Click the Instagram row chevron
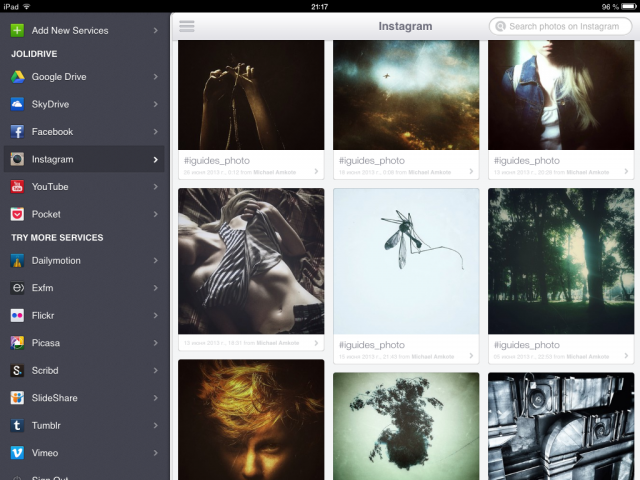640x480 pixels. point(156,159)
